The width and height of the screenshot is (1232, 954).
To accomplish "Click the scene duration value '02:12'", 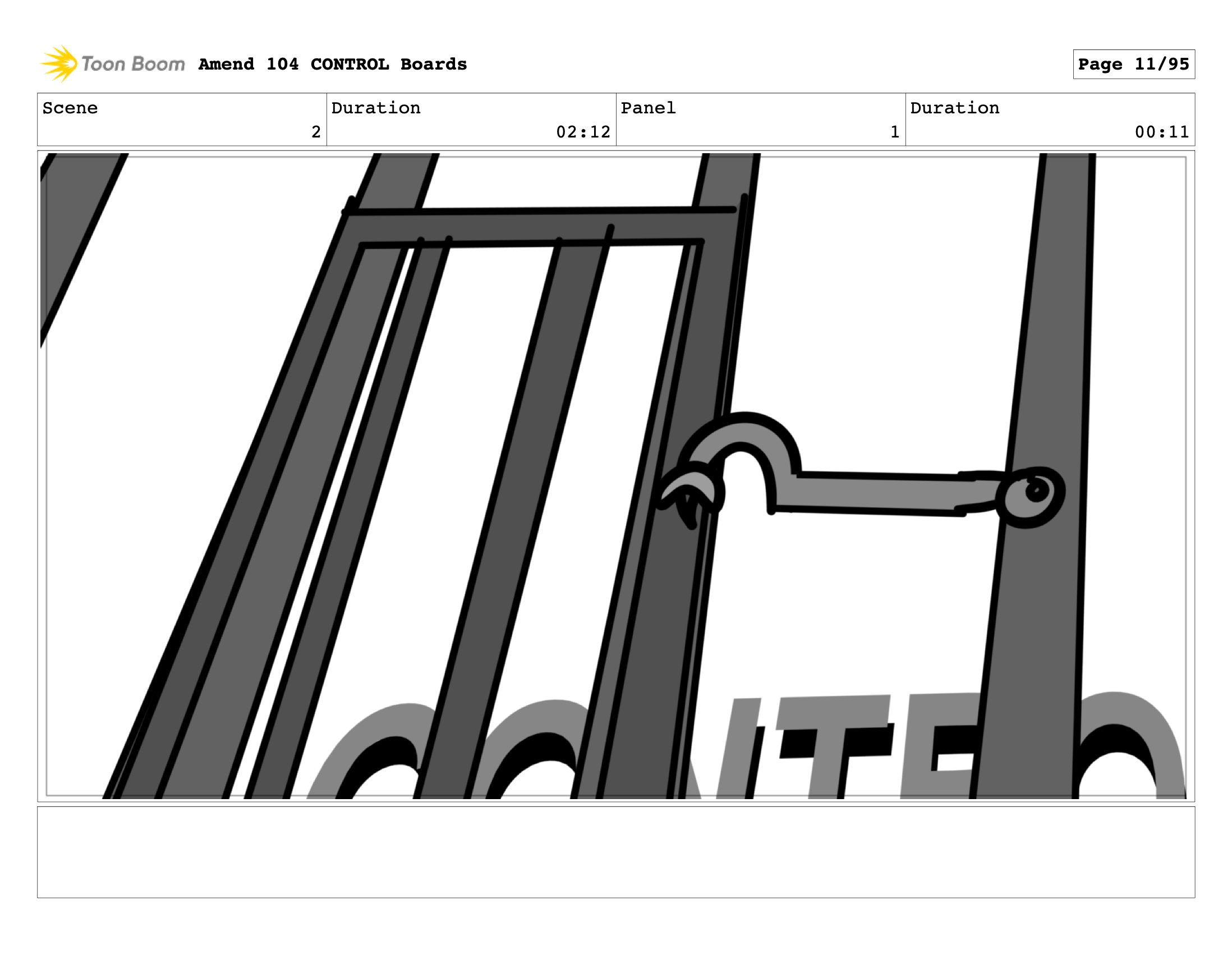I will tap(583, 132).
